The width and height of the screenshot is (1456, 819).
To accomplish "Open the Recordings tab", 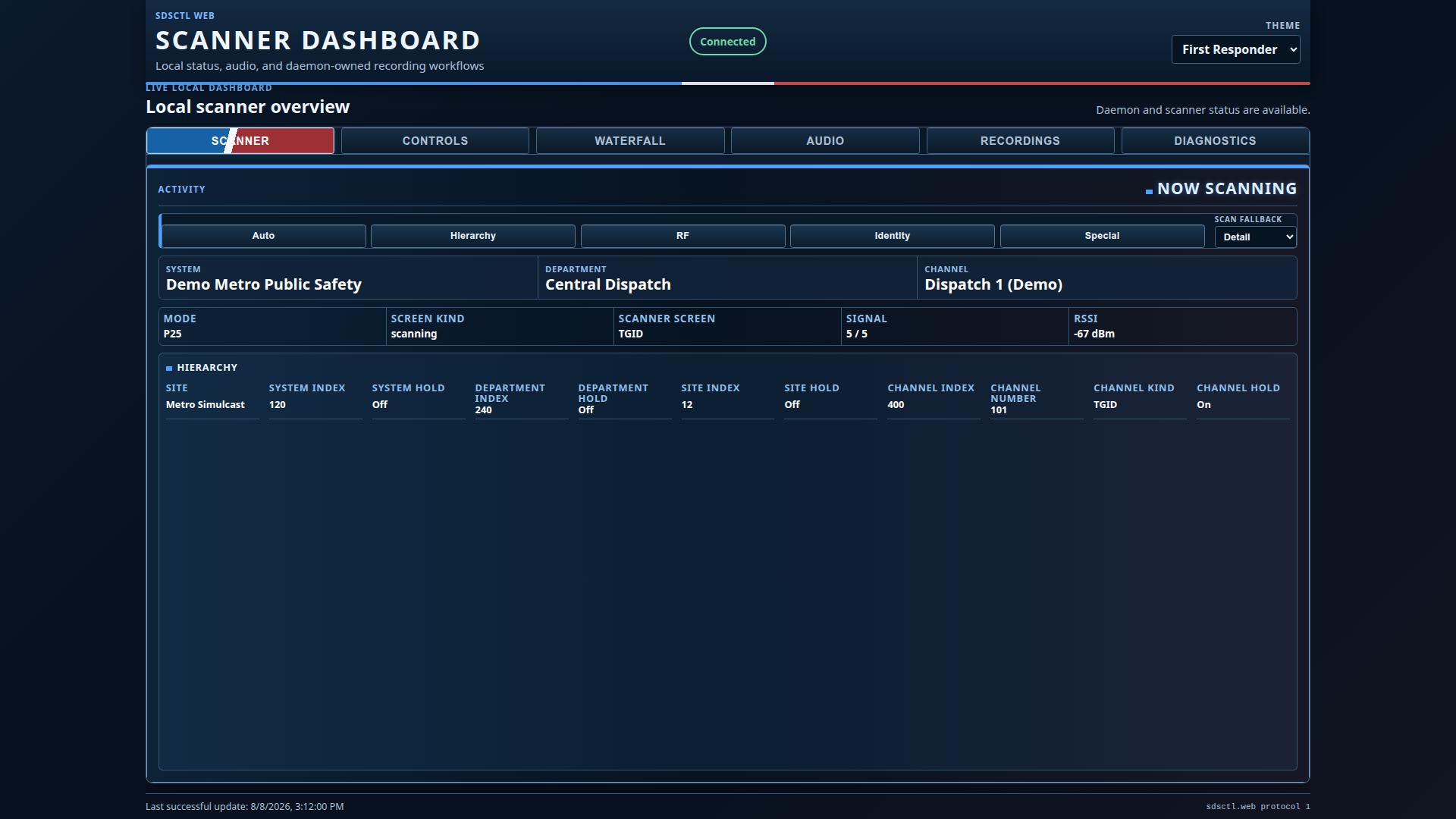I will coord(1020,141).
